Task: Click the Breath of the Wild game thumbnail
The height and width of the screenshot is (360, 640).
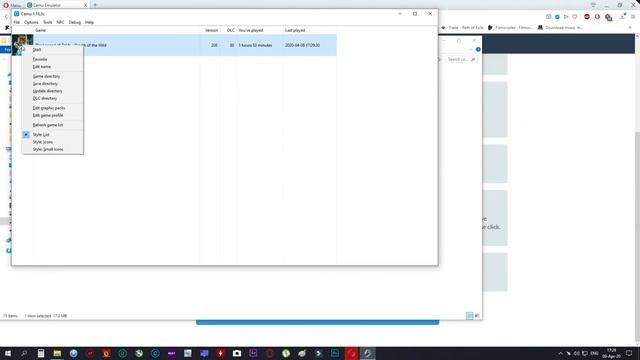Action: tap(22, 45)
